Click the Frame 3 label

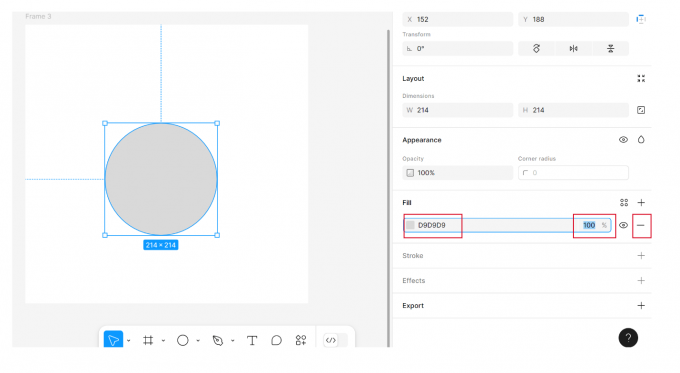[x=38, y=16]
